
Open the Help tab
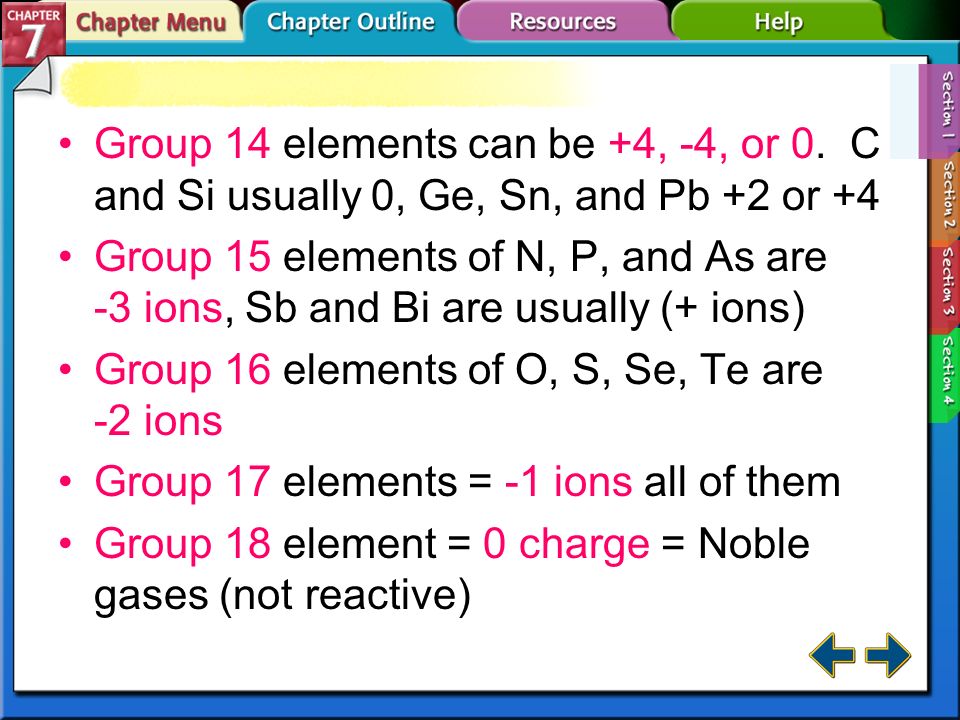coord(778,22)
